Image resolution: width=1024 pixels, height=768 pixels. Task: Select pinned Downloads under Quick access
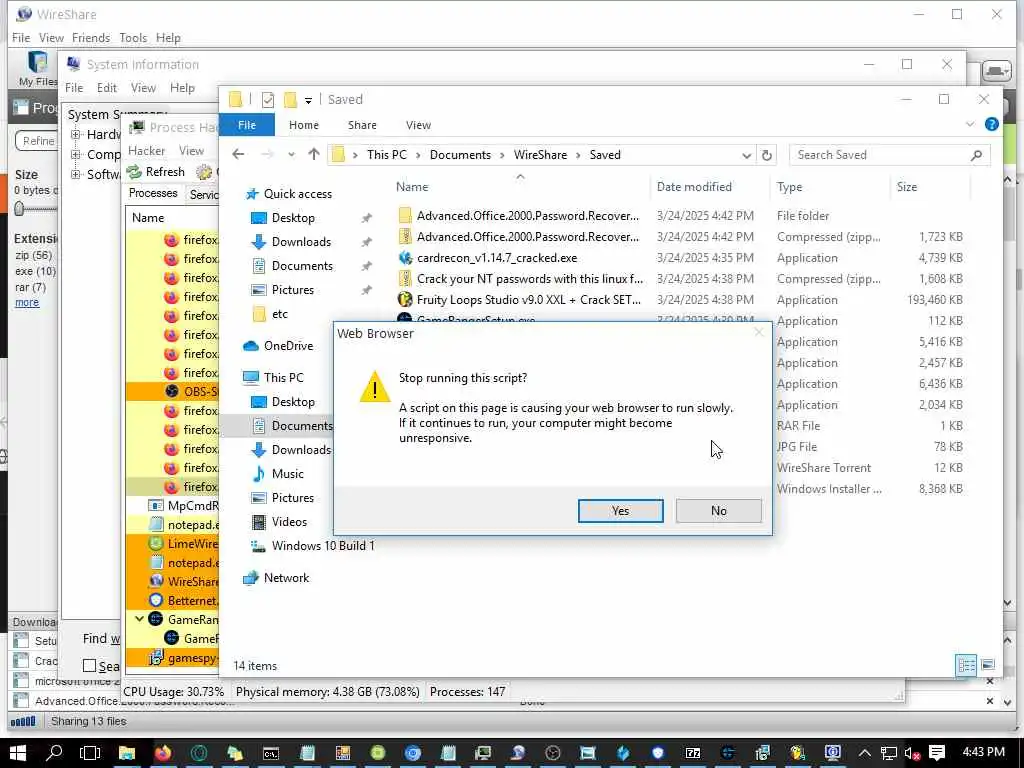click(x=301, y=242)
